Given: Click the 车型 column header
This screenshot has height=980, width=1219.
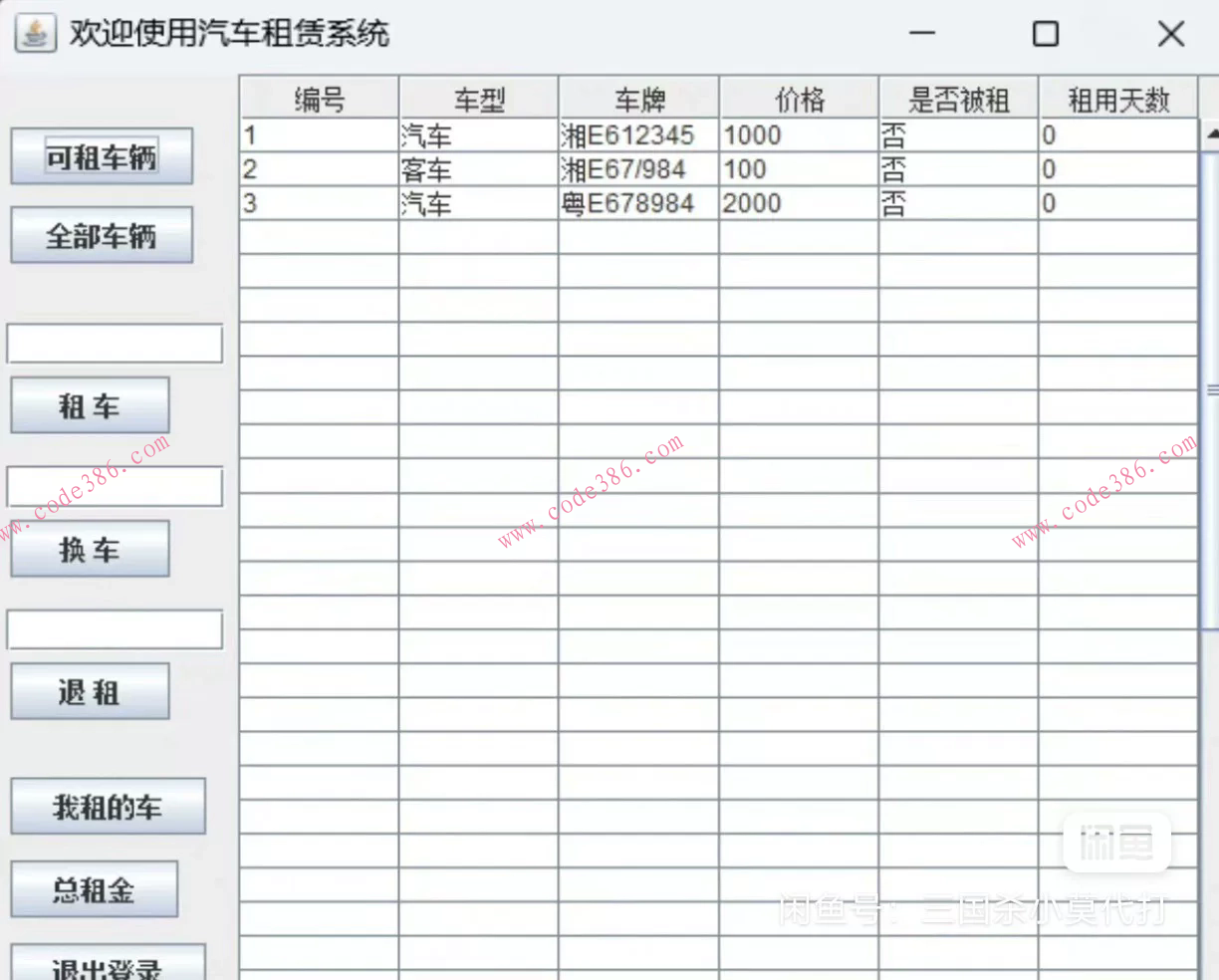Looking at the screenshot, I should [479, 99].
